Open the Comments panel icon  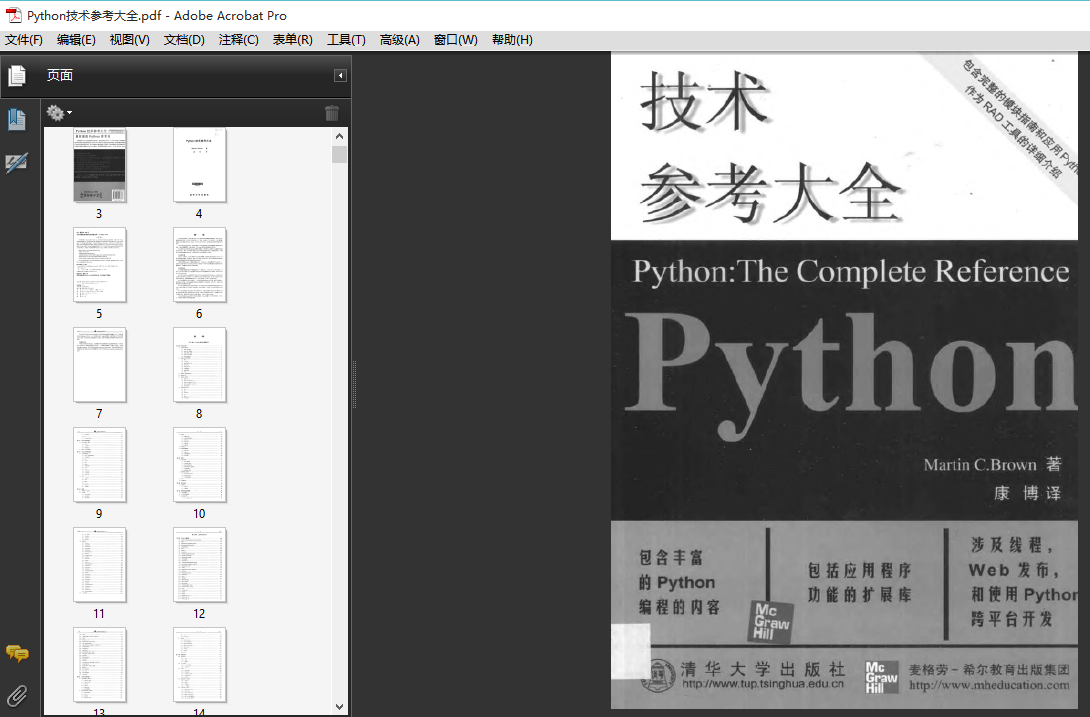coord(17,653)
